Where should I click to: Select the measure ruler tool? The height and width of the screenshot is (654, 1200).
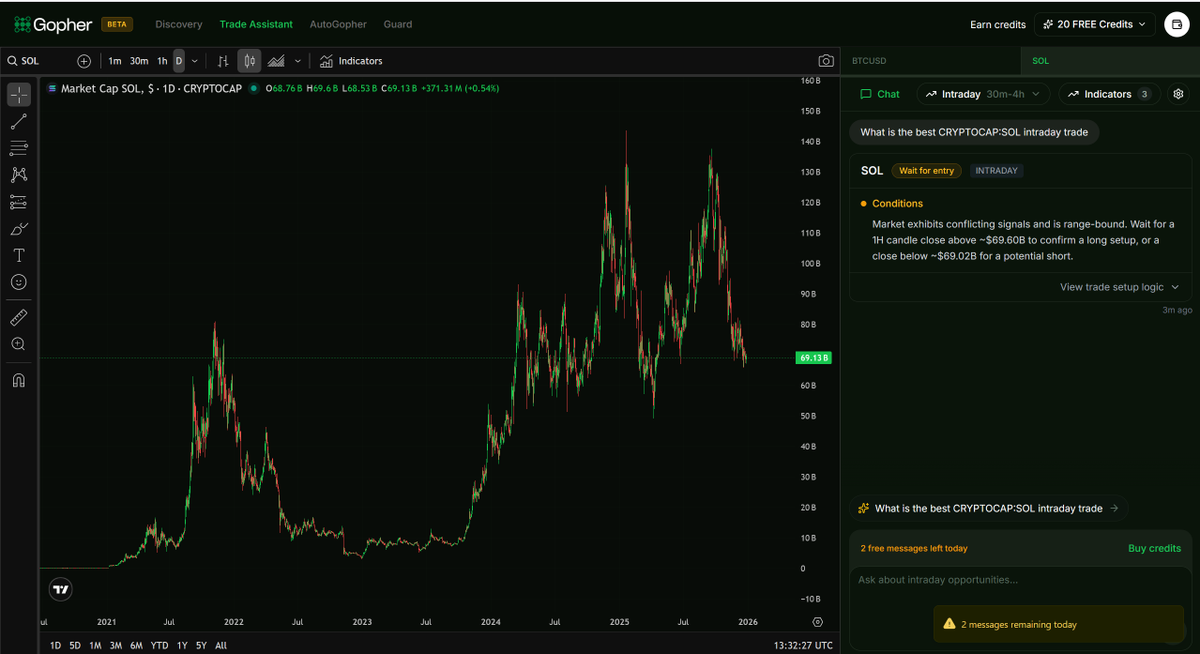click(x=18, y=317)
